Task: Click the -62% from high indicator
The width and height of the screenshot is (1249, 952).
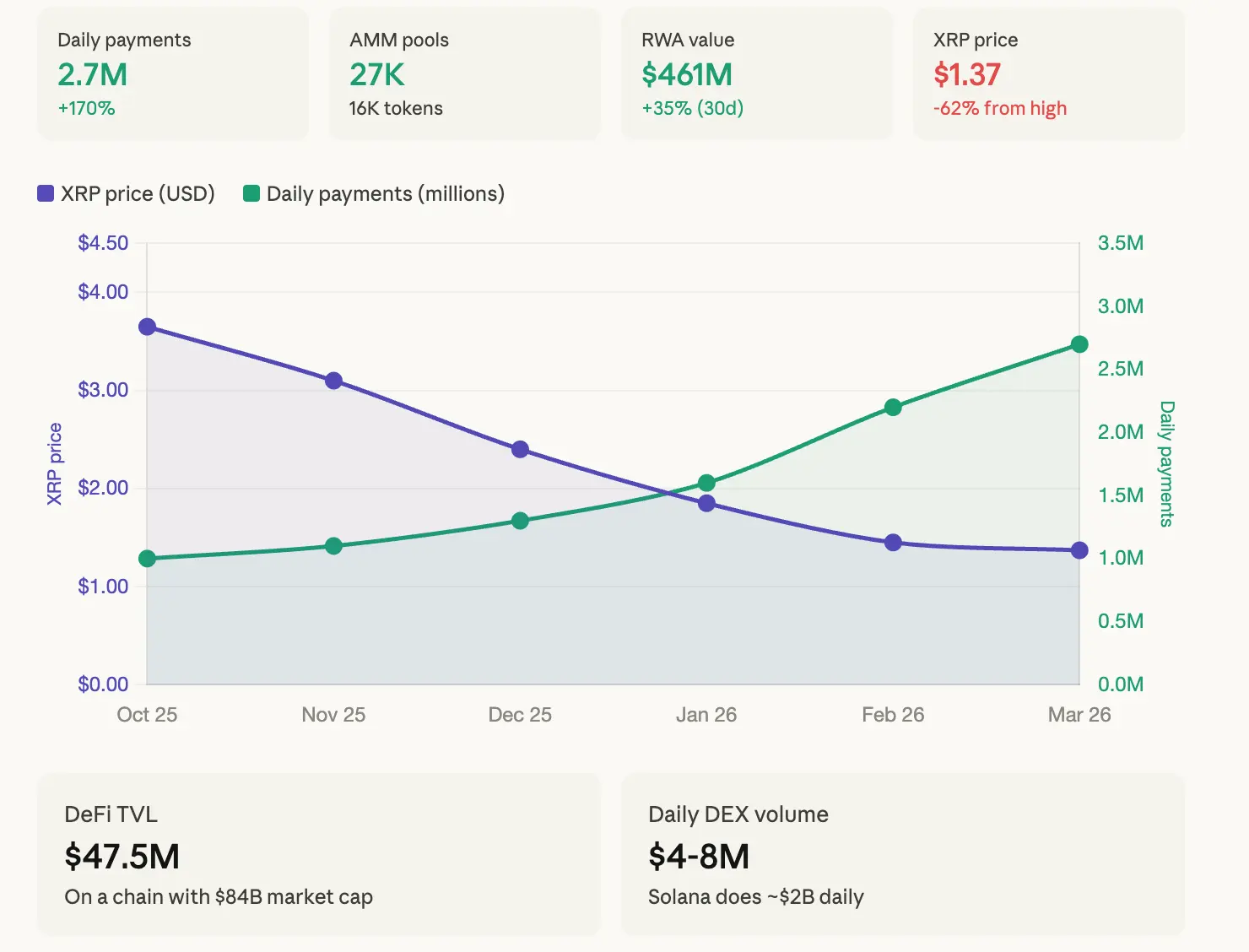Action: click(999, 108)
